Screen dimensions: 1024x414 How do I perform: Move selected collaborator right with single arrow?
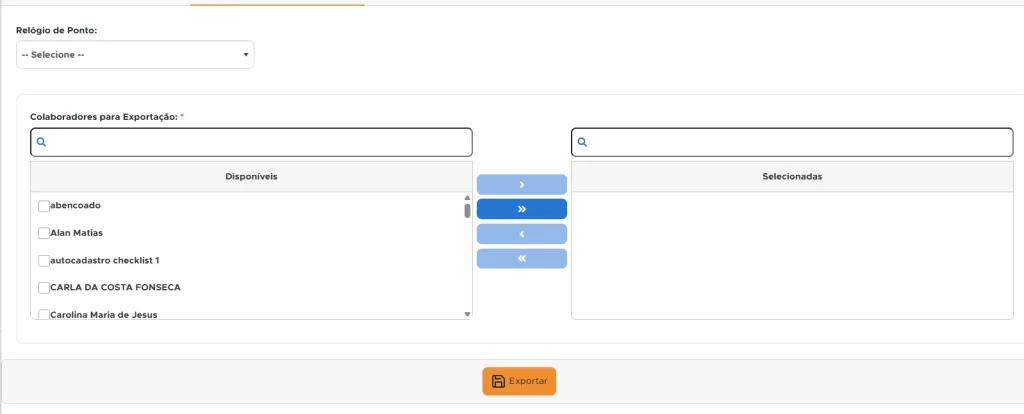click(521, 185)
